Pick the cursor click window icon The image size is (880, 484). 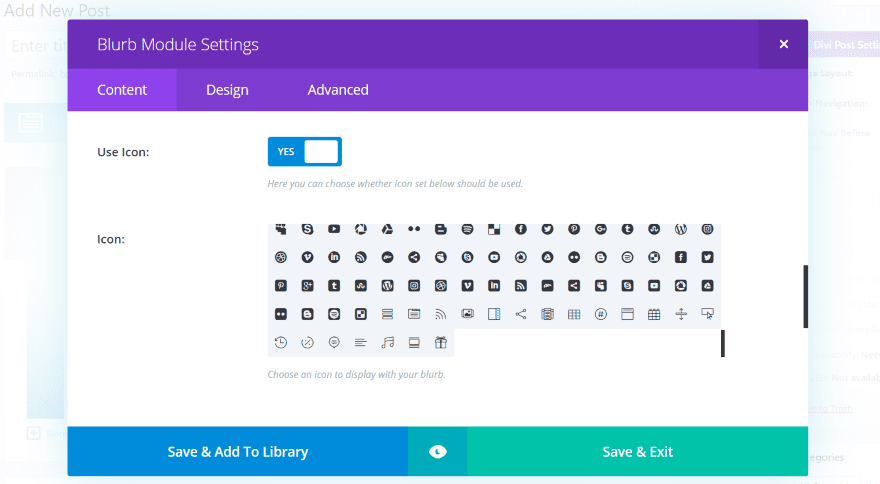click(x=708, y=314)
